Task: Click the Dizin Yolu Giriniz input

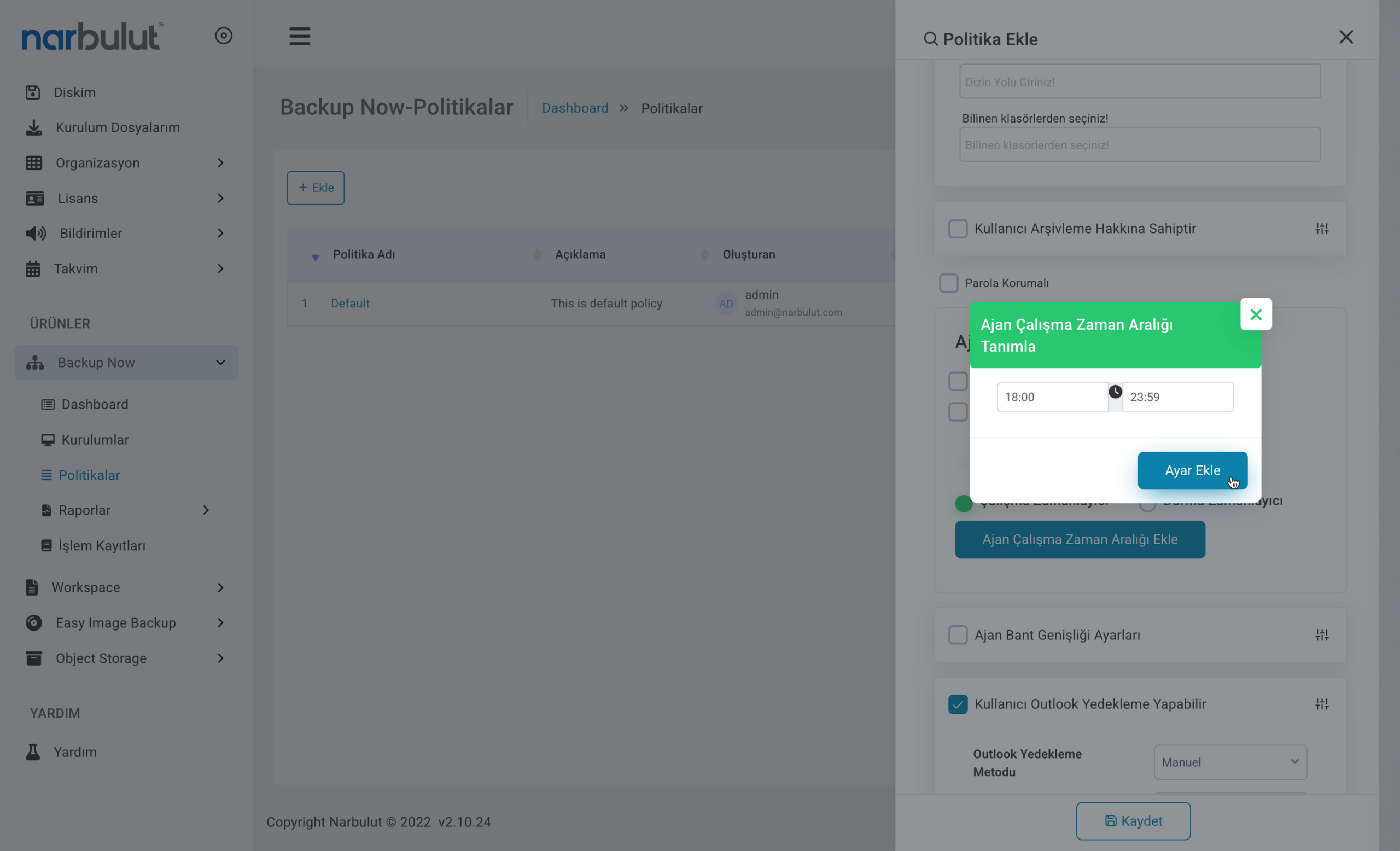Action: (1140, 82)
